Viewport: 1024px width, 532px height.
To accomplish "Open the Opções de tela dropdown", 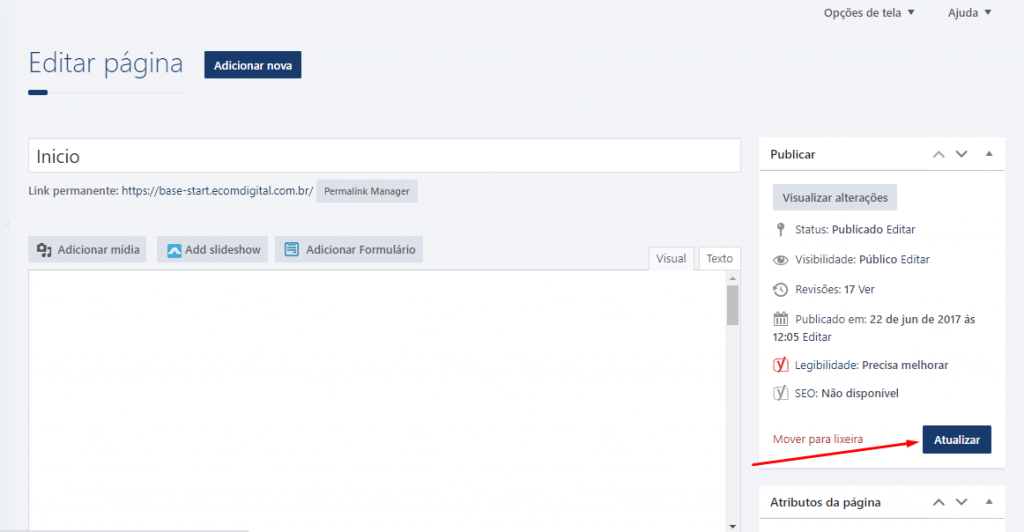I will pos(869,12).
